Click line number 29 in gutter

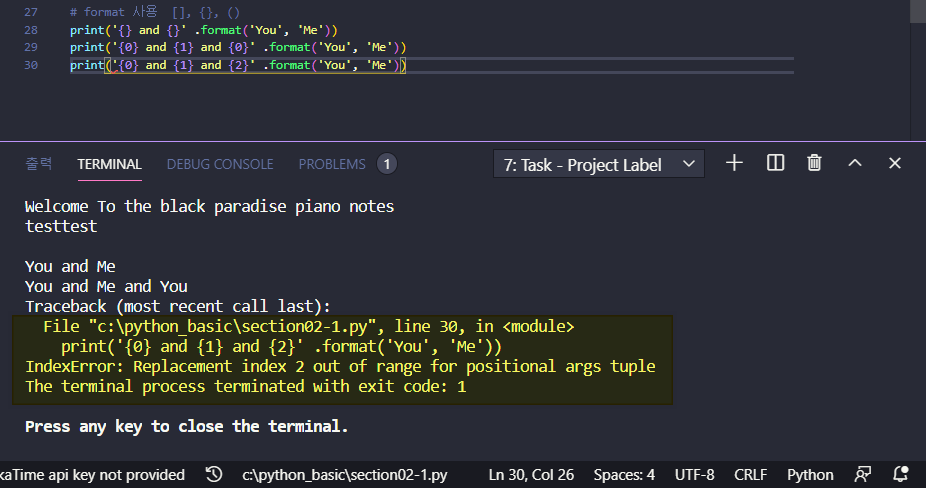pos(31,47)
